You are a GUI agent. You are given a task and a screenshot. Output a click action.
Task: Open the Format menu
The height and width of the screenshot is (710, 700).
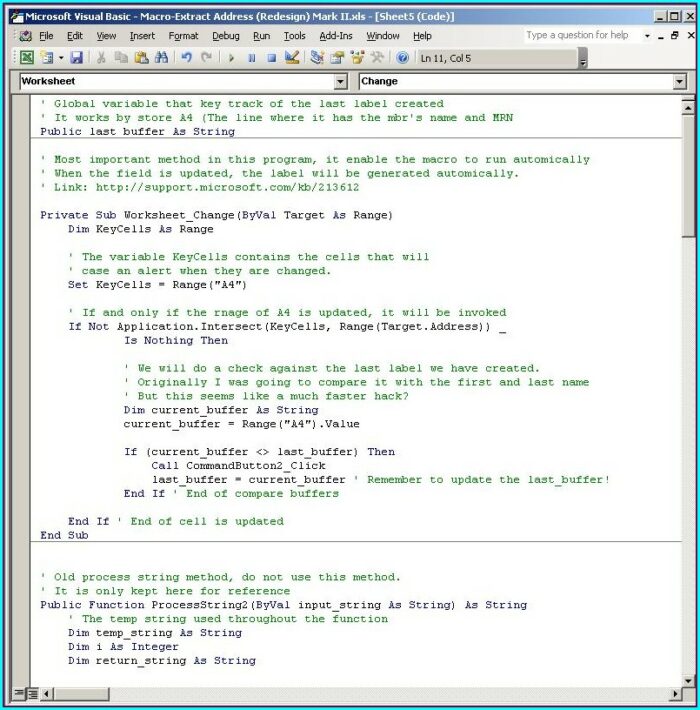(183, 36)
